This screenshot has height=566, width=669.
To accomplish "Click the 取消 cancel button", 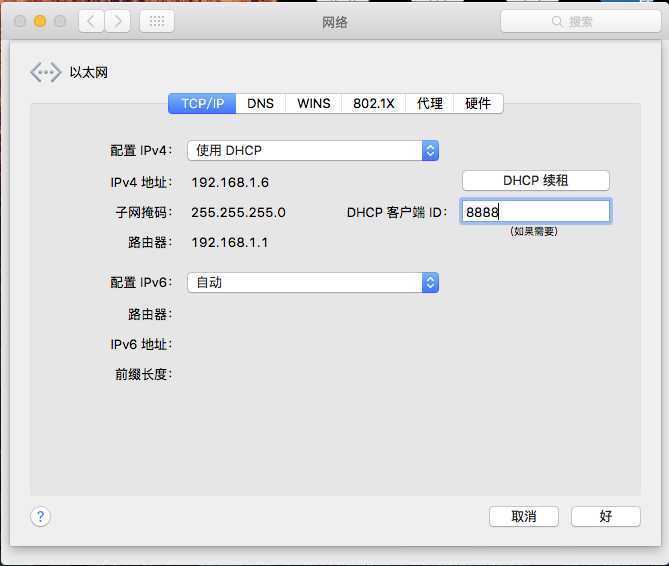I will tap(524, 517).
